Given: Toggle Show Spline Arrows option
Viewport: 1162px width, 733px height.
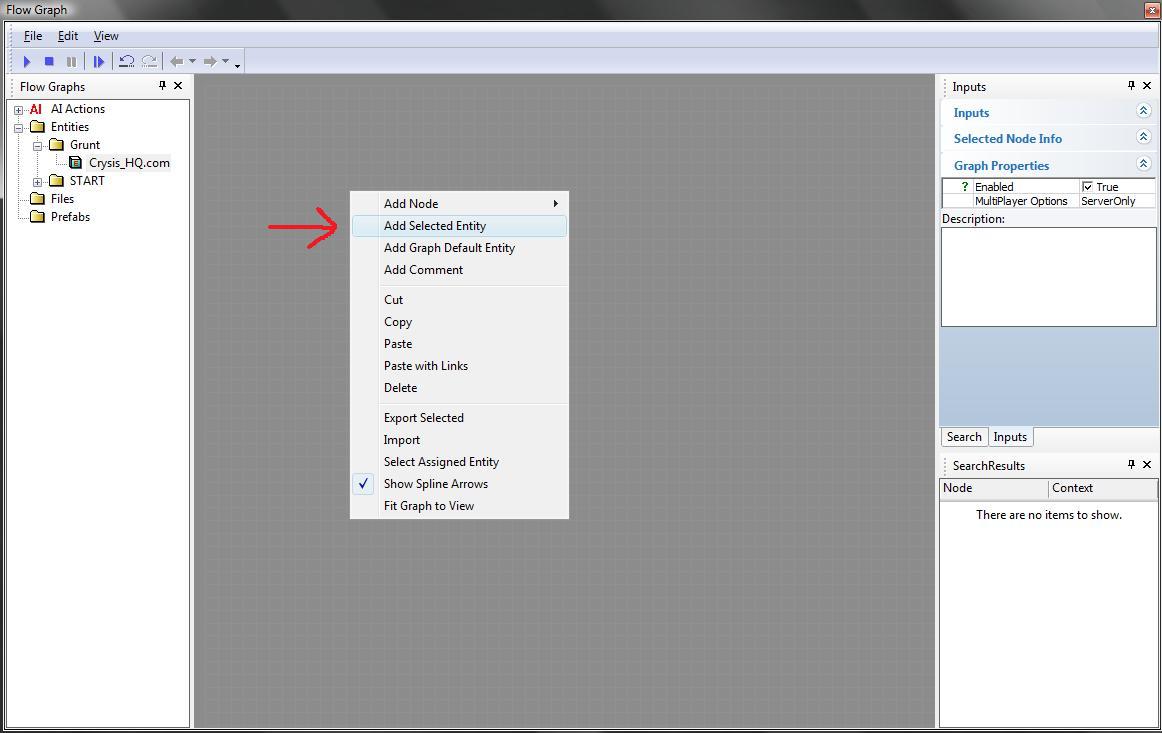Looking at the screenshot, I should point(435,484).
